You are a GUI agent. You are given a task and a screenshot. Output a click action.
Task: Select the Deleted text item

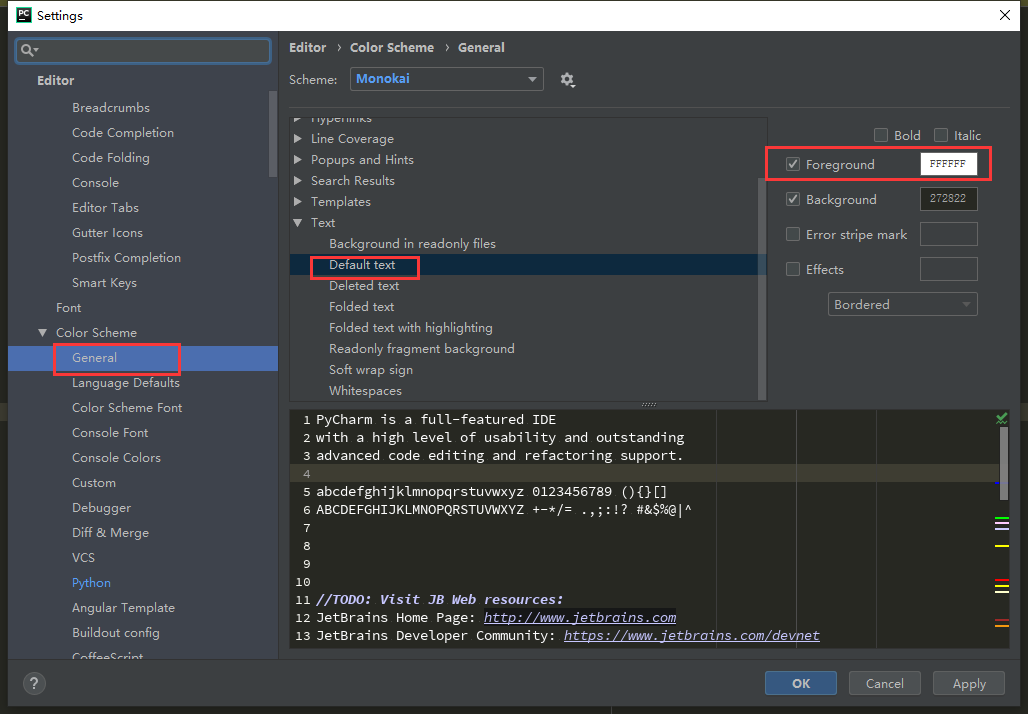364,285
